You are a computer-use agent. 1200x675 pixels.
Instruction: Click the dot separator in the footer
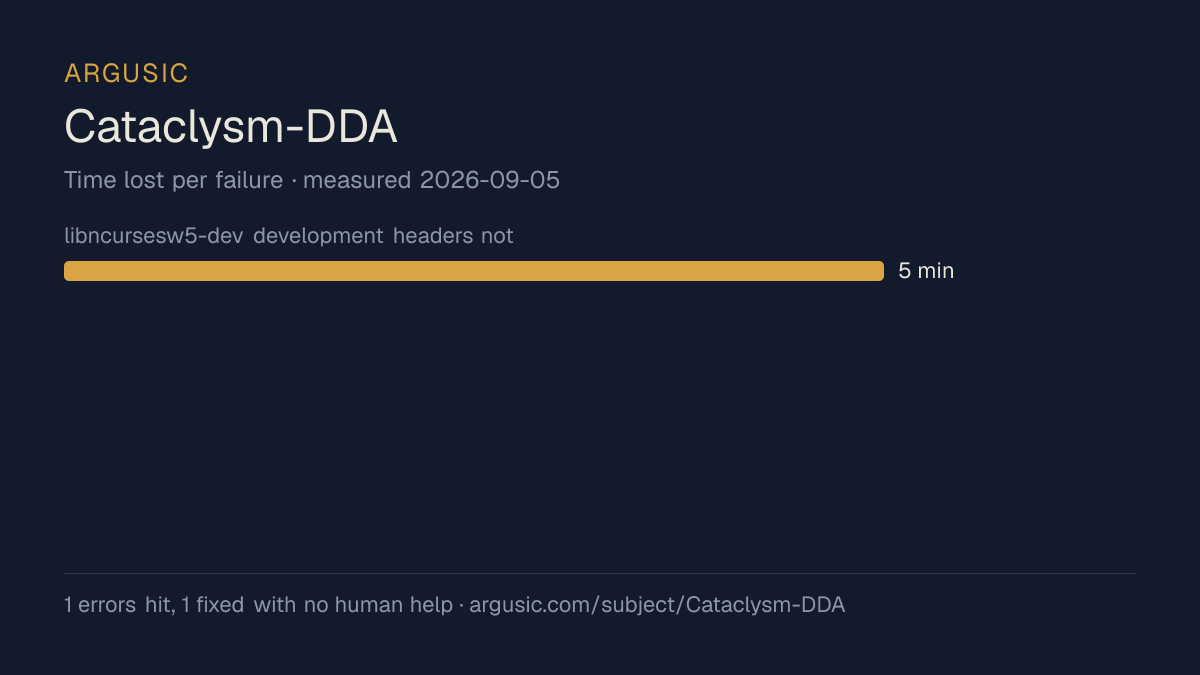tap(461, 605)
